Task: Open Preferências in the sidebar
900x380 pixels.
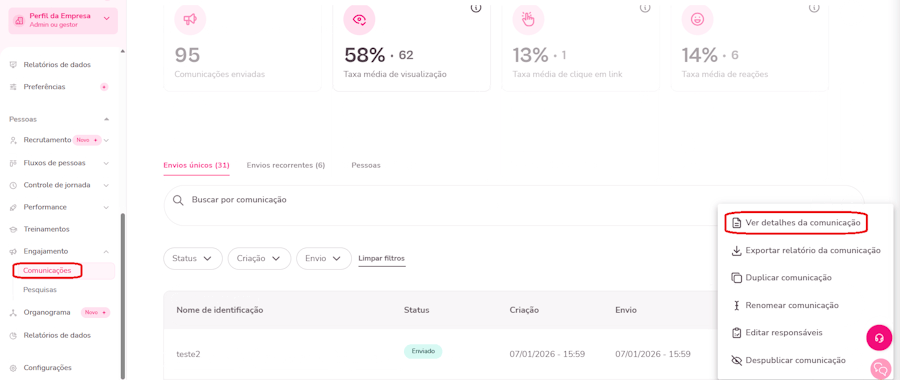Action: point(44,87)
